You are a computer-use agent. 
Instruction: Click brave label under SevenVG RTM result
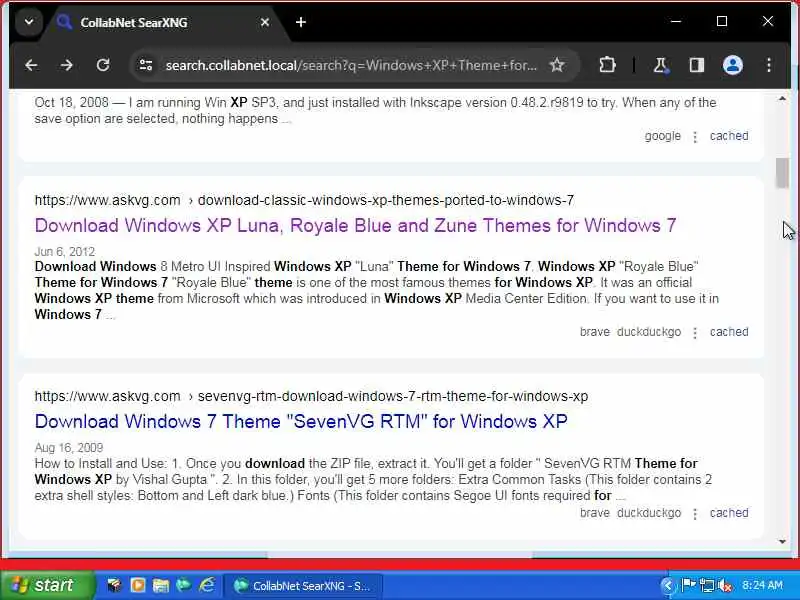(595, 513)
